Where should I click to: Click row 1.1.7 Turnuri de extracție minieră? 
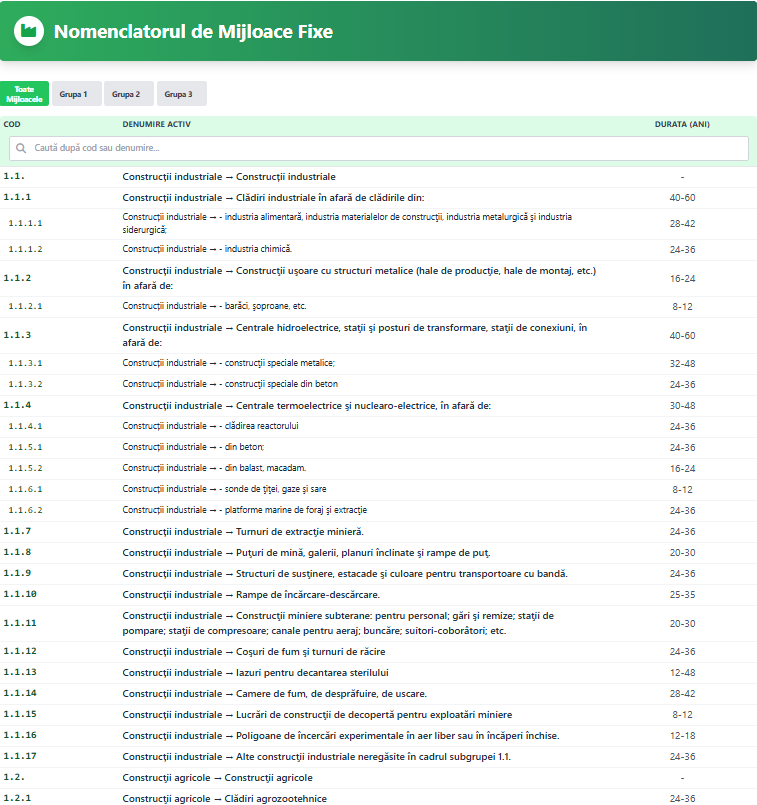243,532
